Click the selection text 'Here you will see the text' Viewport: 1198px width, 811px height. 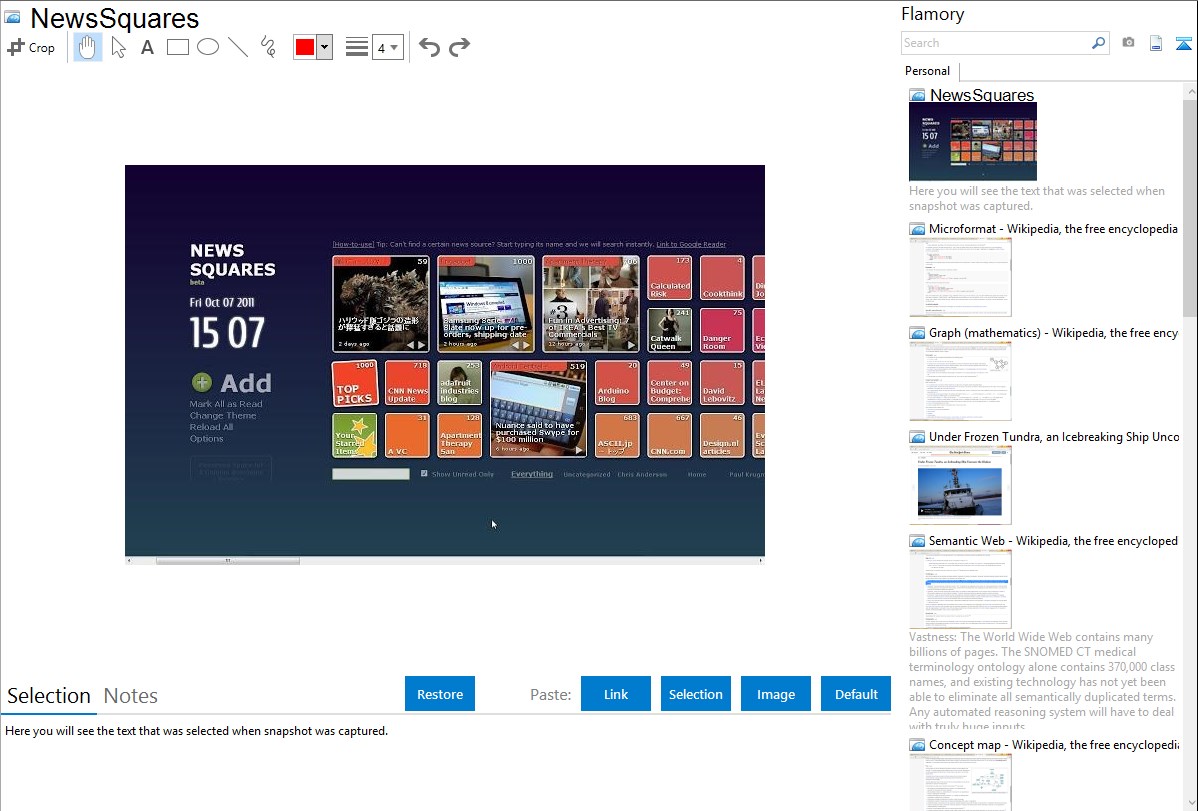(196, 731)
